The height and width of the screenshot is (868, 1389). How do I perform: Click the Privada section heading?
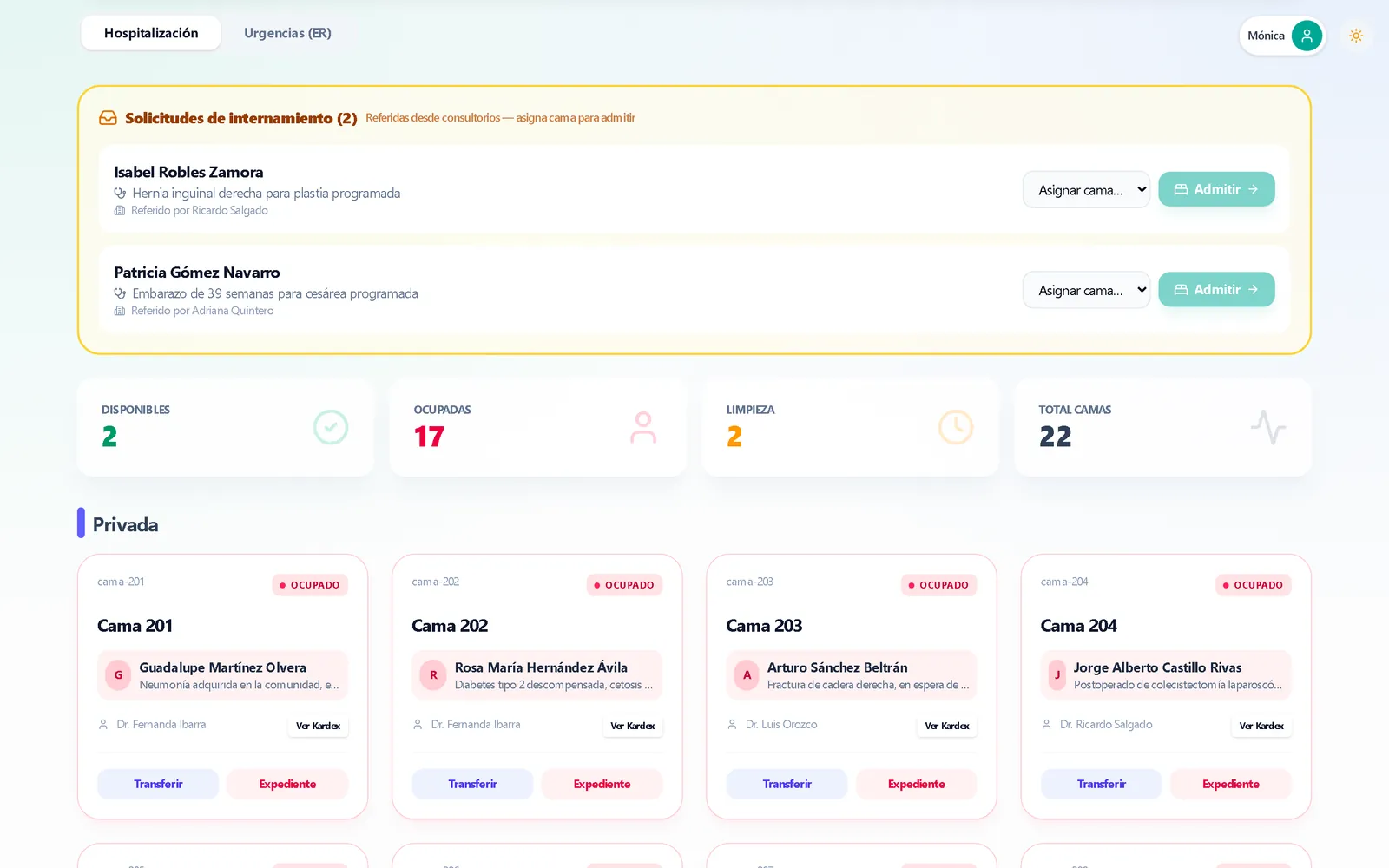tap(125, 524)
